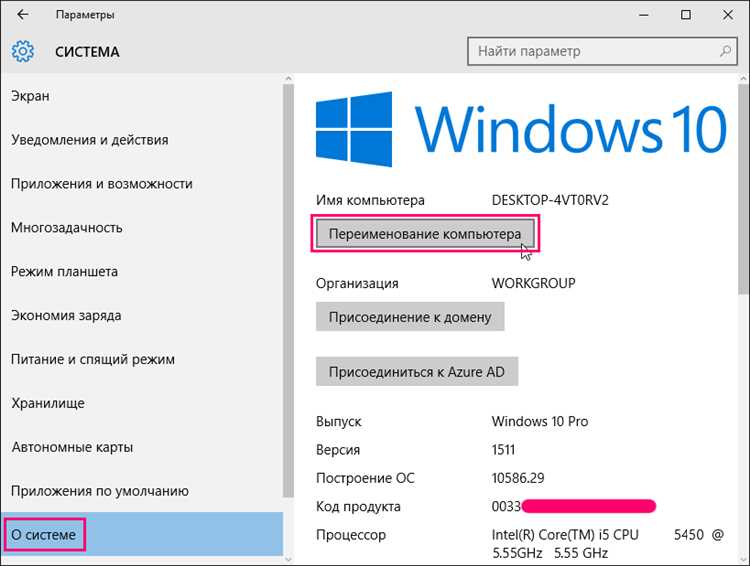Open Режим планшета settings

tap(64, 271)
